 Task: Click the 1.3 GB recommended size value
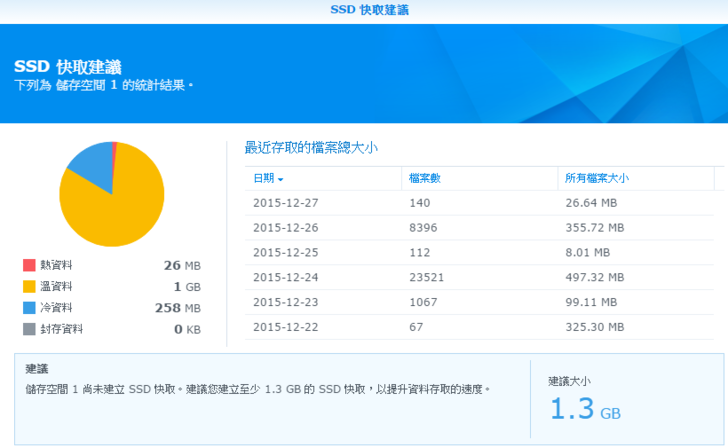(x=585, y=410)
